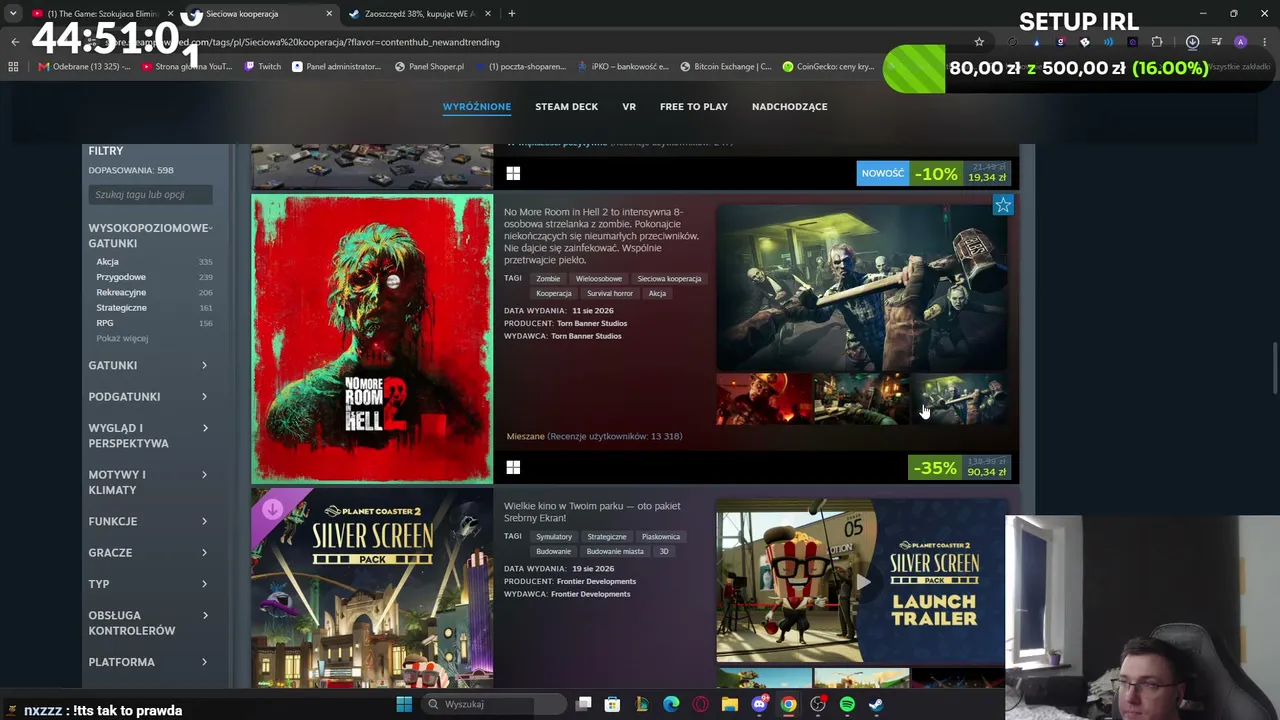The height and width of the screenshot is (720, 1280).
Task: Open the Windows Start menu
Action: [x=404, y=704]
